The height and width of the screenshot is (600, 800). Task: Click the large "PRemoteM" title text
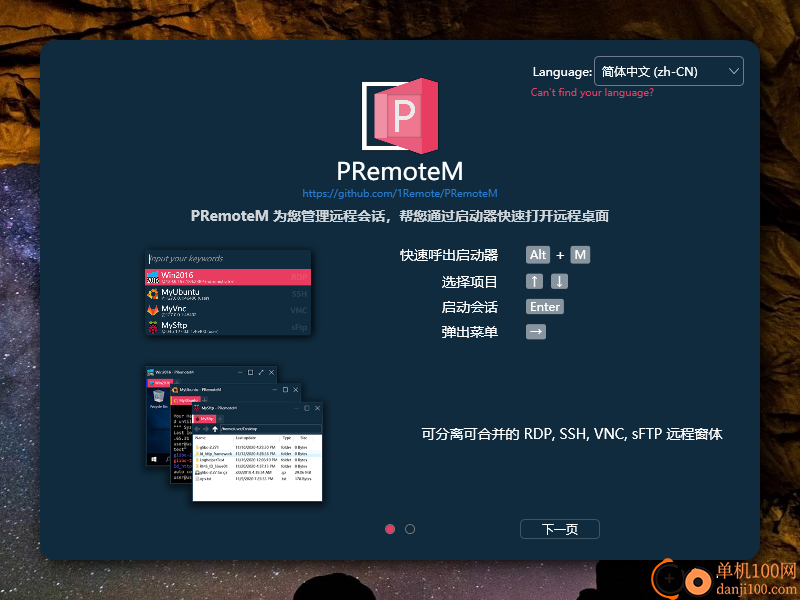coord(400,171)
